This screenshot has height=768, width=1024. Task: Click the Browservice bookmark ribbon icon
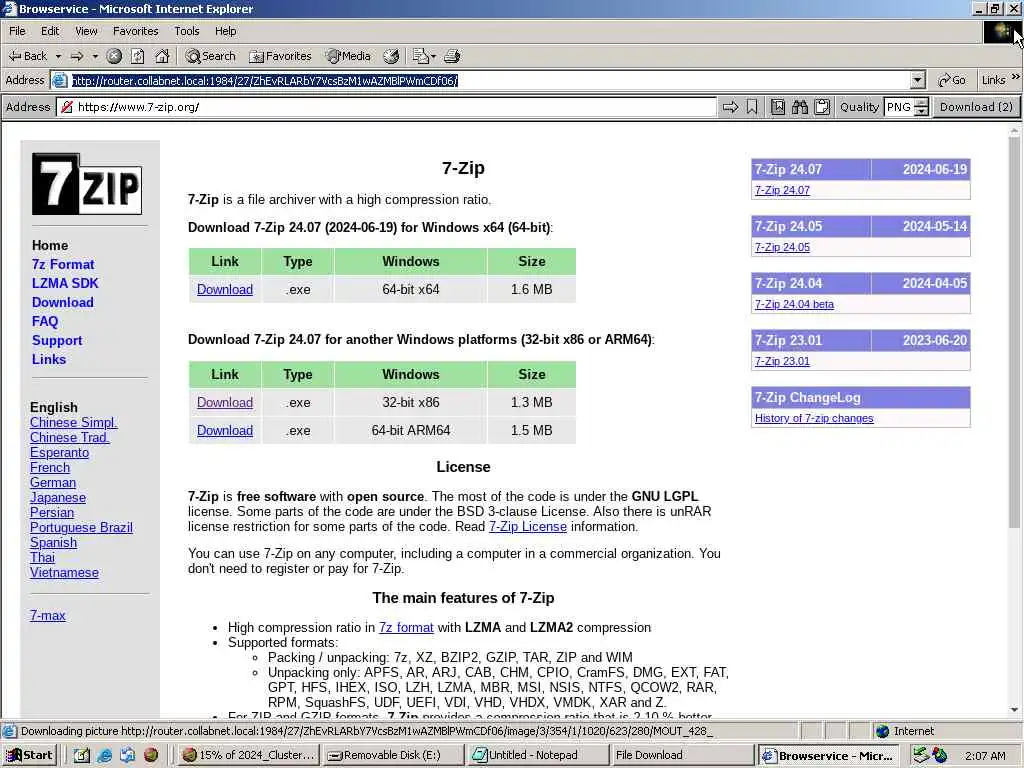(x=752, y=106)
